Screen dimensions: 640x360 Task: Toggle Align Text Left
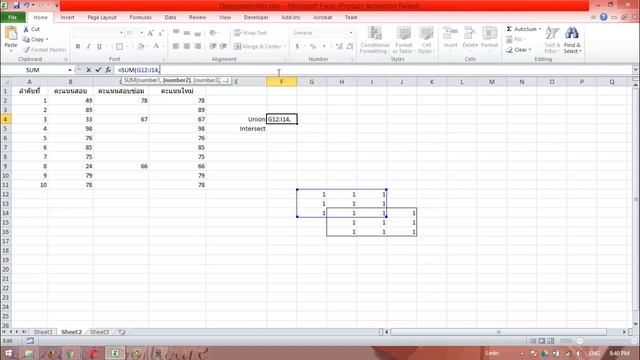coord(176,47)
